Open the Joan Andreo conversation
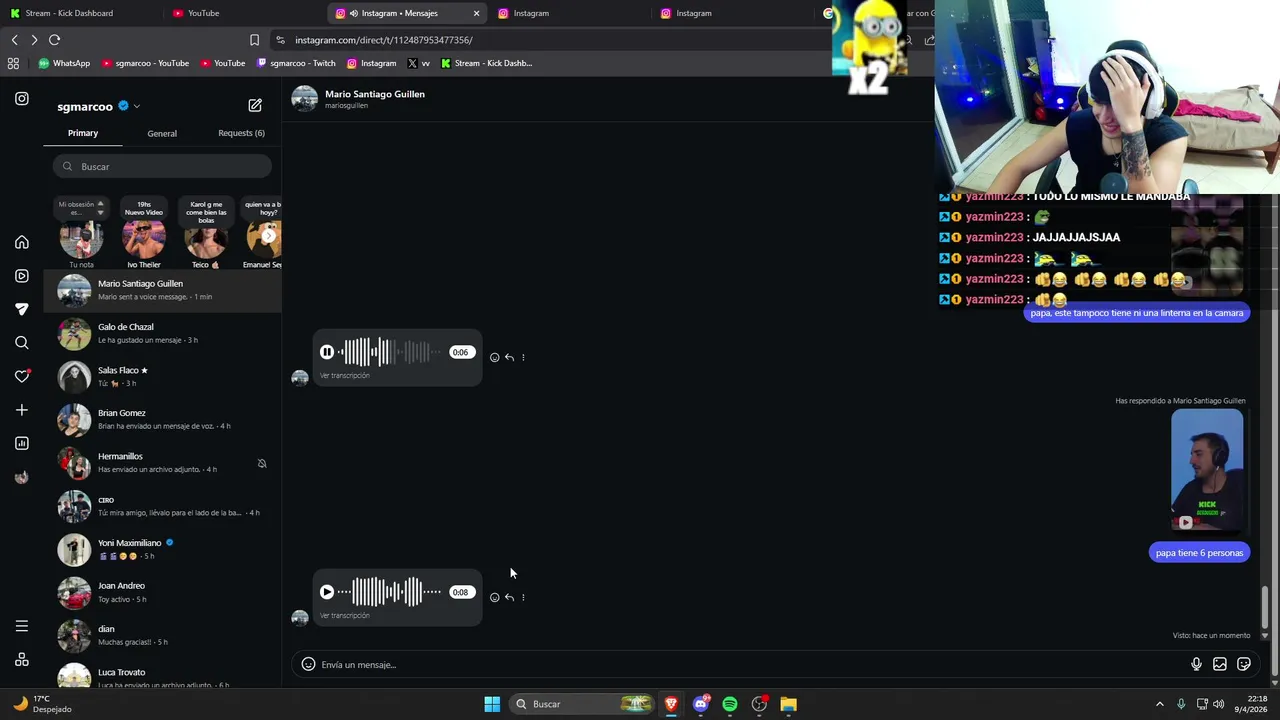Image resolution: width=1280 pixels, height=720 pixels. (162, 592)
